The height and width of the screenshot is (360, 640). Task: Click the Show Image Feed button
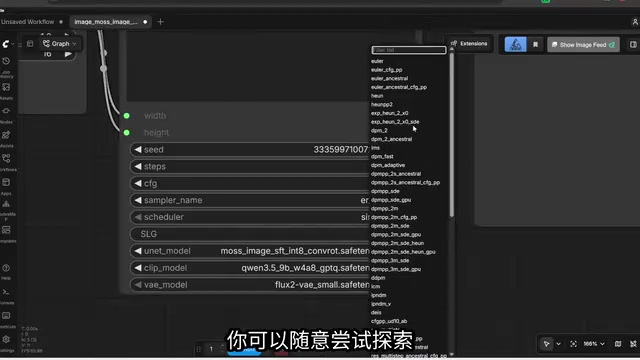583,45
